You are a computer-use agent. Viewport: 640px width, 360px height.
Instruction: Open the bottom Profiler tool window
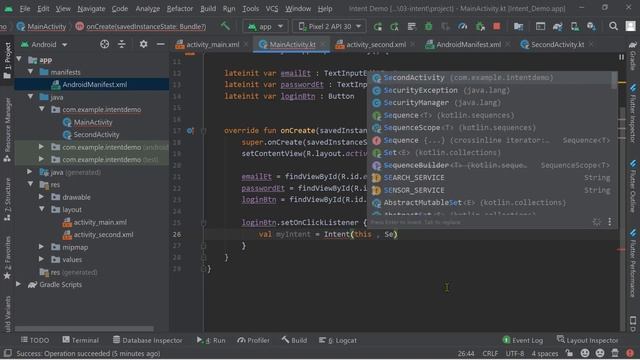click(253, 340)
